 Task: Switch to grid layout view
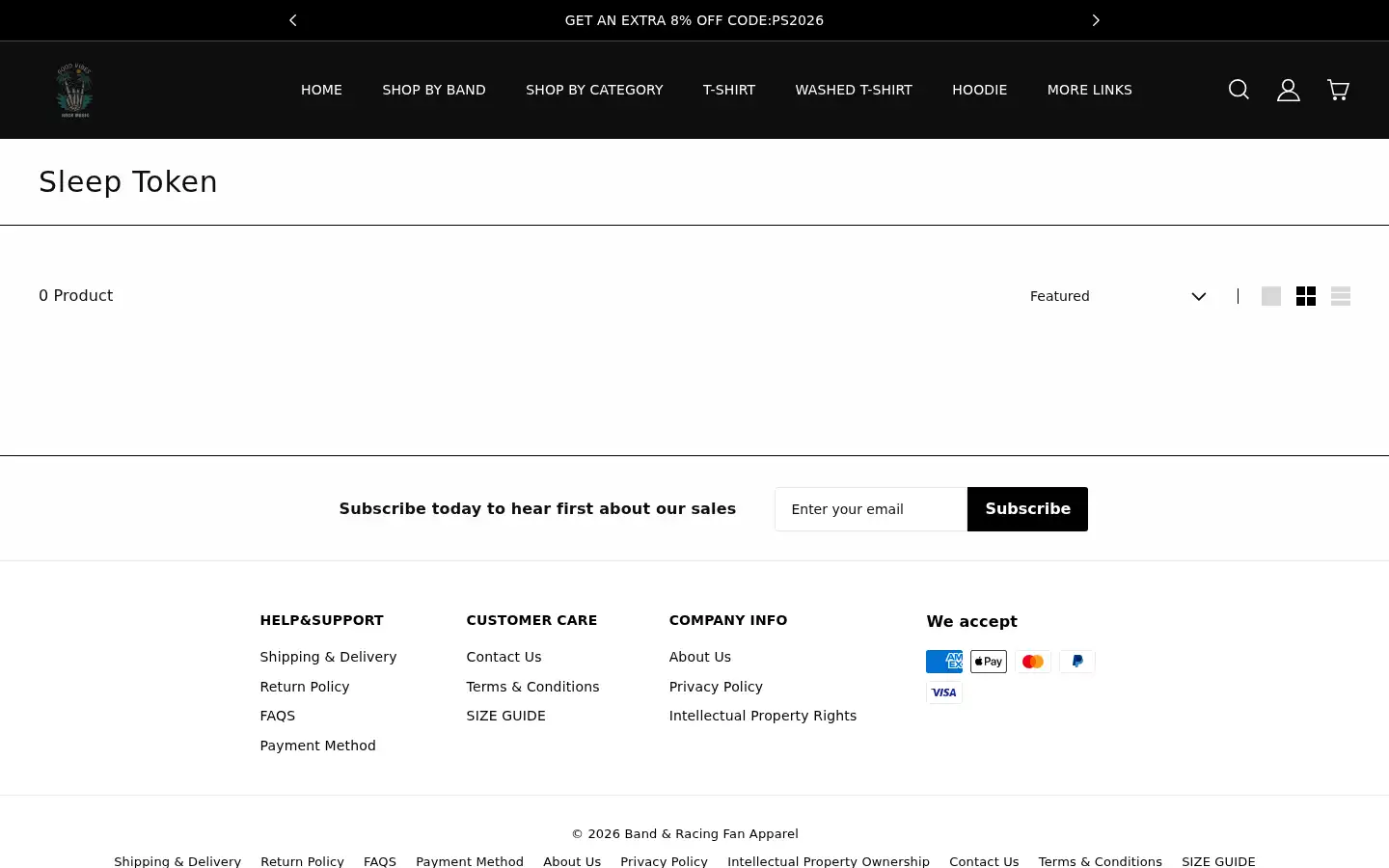1306,296
